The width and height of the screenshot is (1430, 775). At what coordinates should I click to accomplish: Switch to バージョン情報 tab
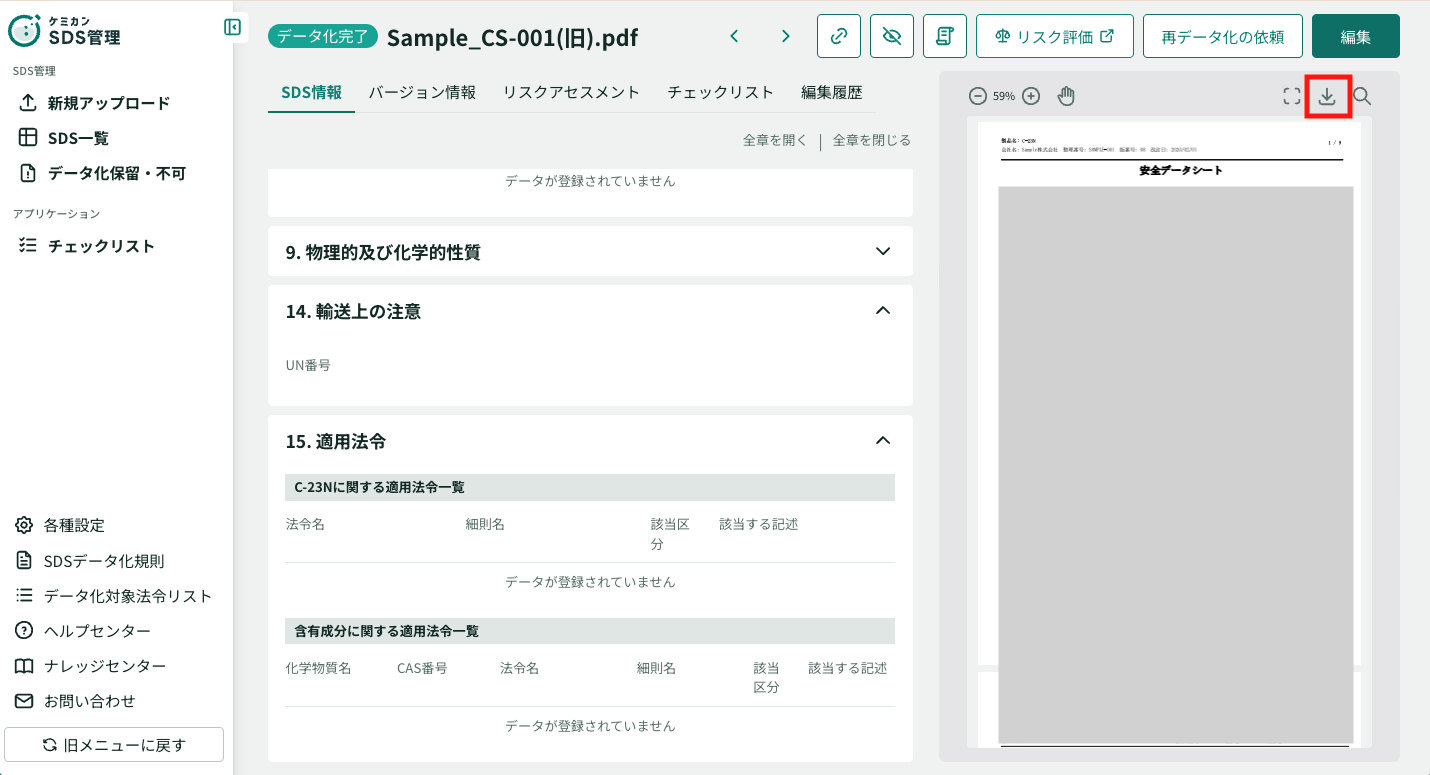[422, 92]
